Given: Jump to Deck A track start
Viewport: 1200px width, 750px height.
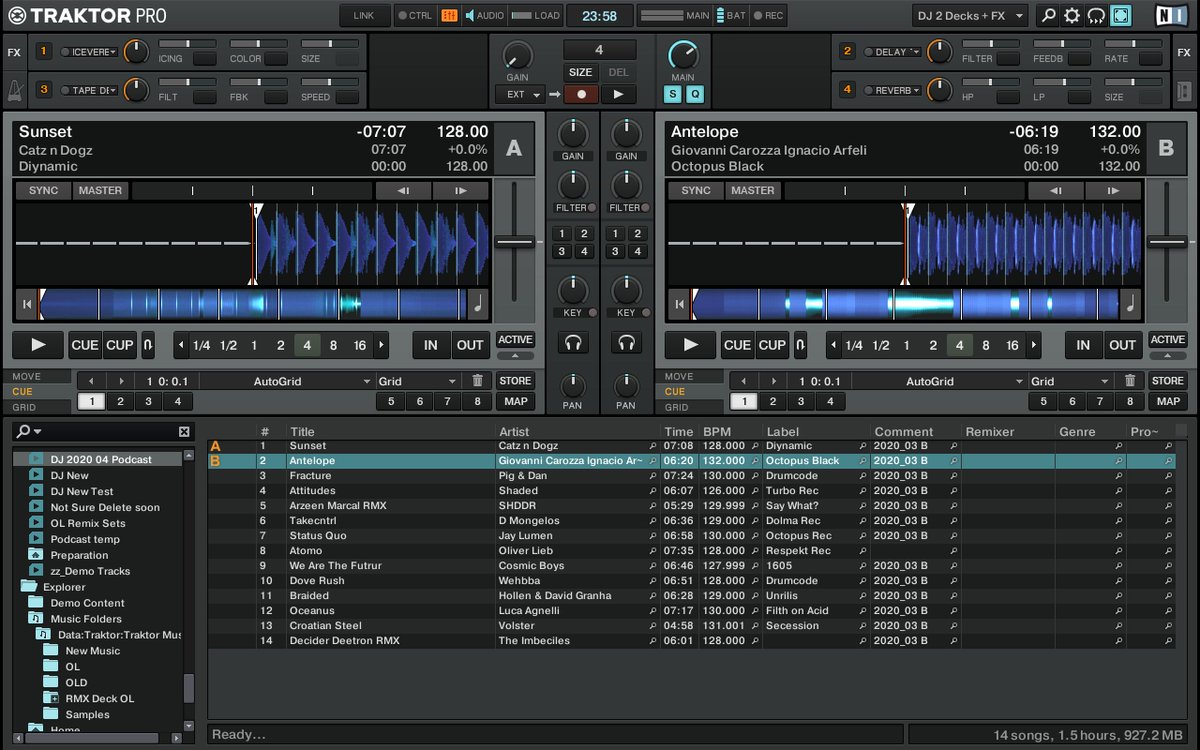Looking at the screenshot, I should (27, 304).
